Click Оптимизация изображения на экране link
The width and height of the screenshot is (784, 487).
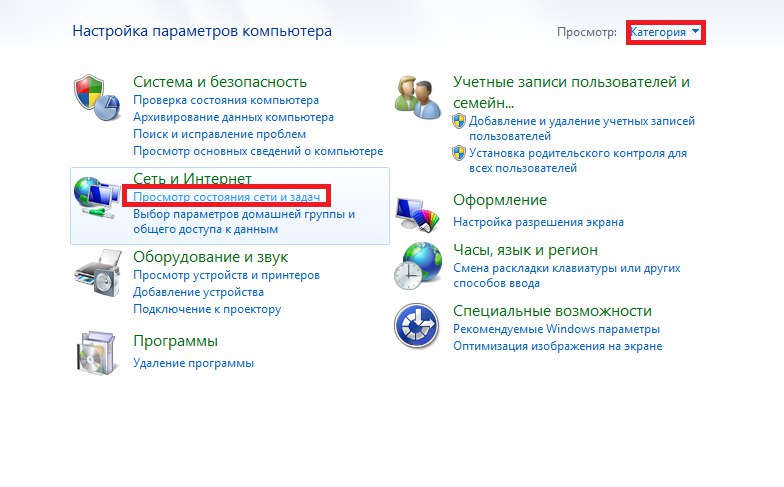pyautogui.click(x=557, y=346)
